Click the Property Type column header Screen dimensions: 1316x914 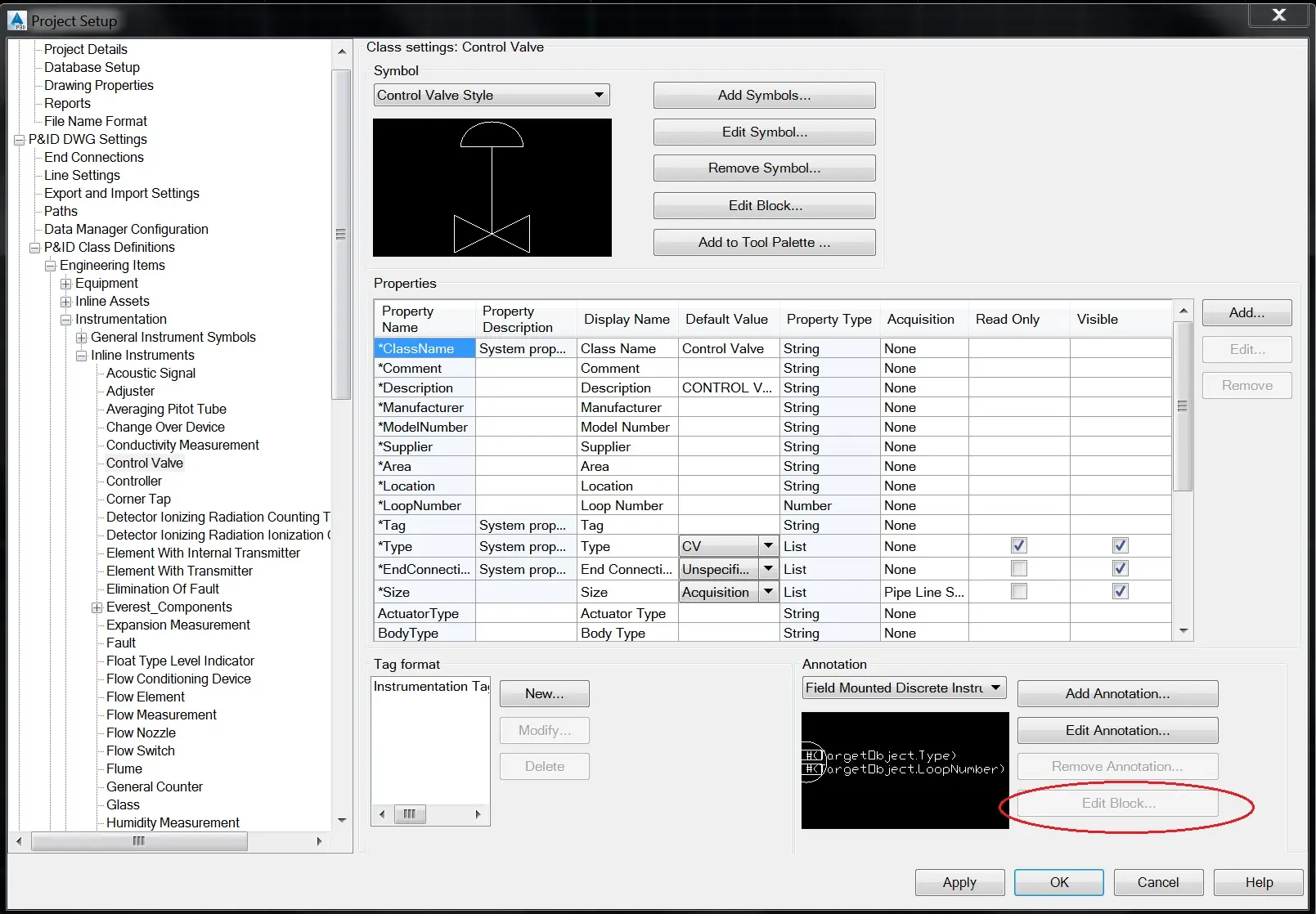pos(829,319)
